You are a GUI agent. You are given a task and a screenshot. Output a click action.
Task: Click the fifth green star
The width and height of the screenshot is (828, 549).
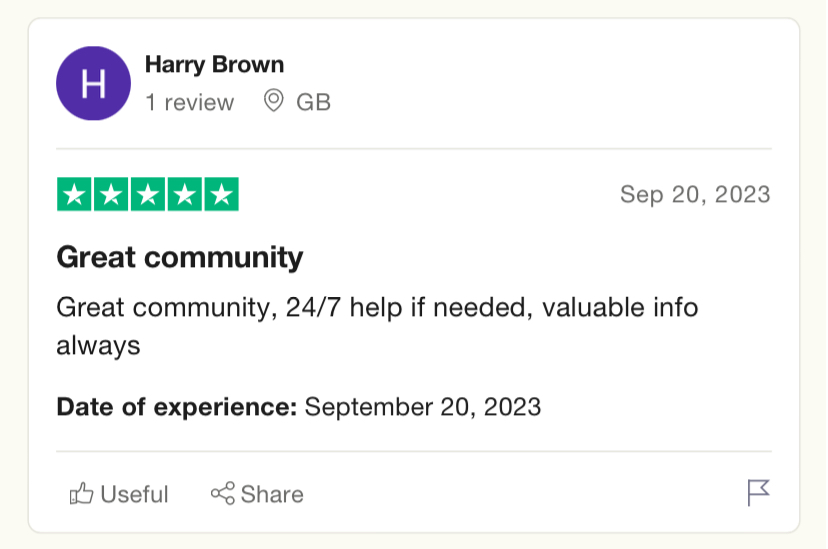pyautogui.click(x=222, y=194)
